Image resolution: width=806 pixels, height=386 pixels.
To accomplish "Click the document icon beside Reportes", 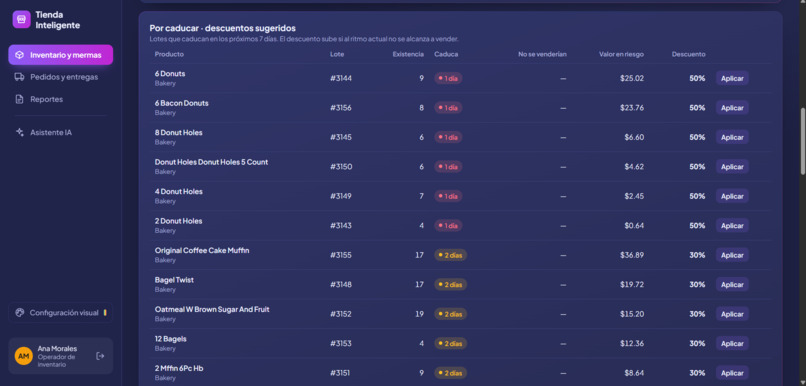I will [20, 99].
